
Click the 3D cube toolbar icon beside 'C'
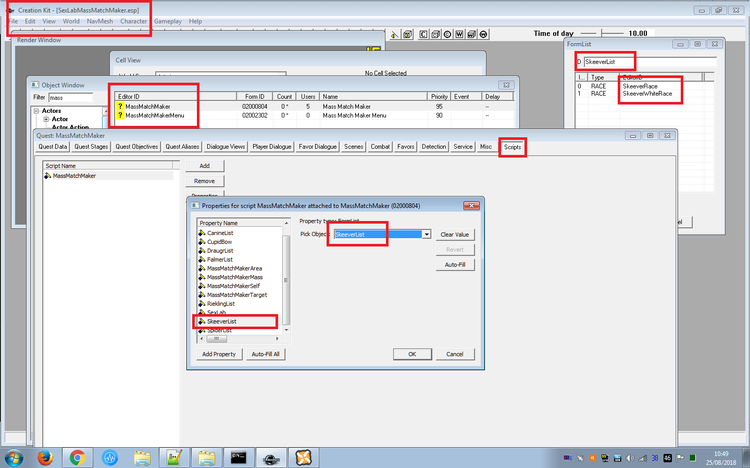tap(435, 34)
